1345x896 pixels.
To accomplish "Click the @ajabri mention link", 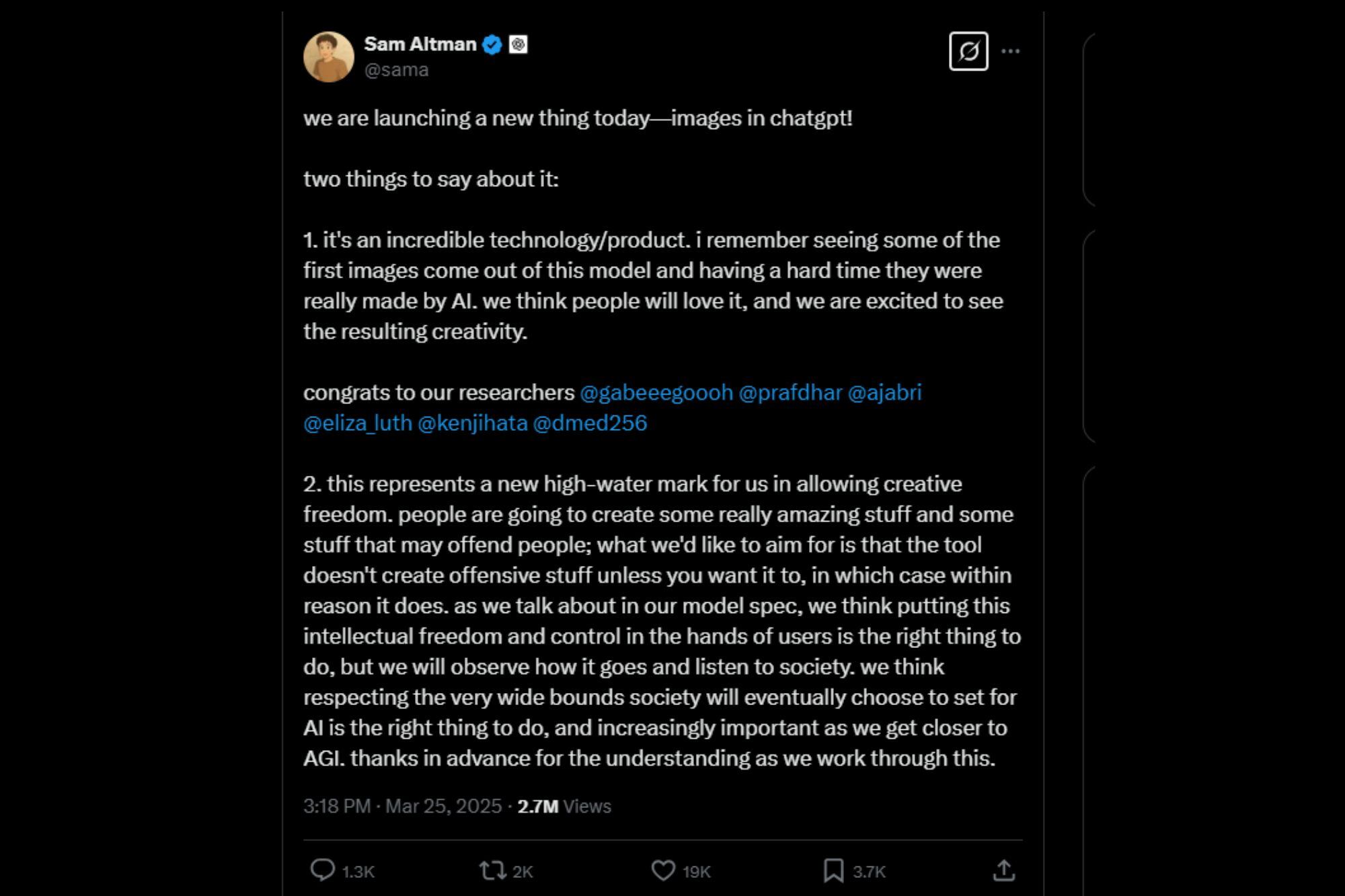I will (x=884, y=393).
